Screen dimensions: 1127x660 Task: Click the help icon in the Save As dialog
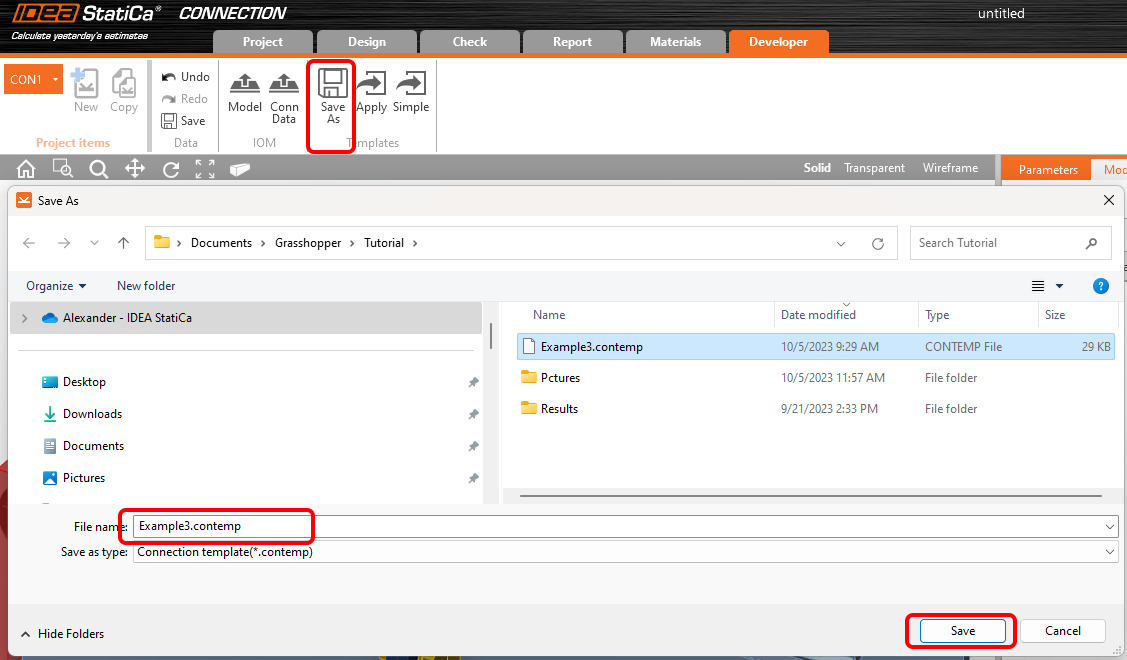[1100, 286]
